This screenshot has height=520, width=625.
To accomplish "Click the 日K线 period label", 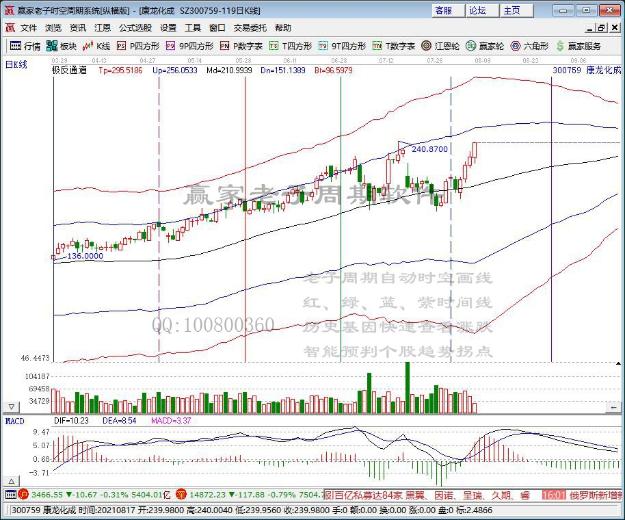I will tap(16, 65).
